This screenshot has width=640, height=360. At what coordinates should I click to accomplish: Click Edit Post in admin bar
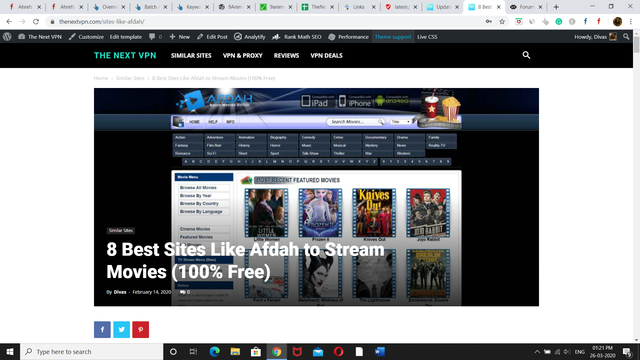click(212, 37)
